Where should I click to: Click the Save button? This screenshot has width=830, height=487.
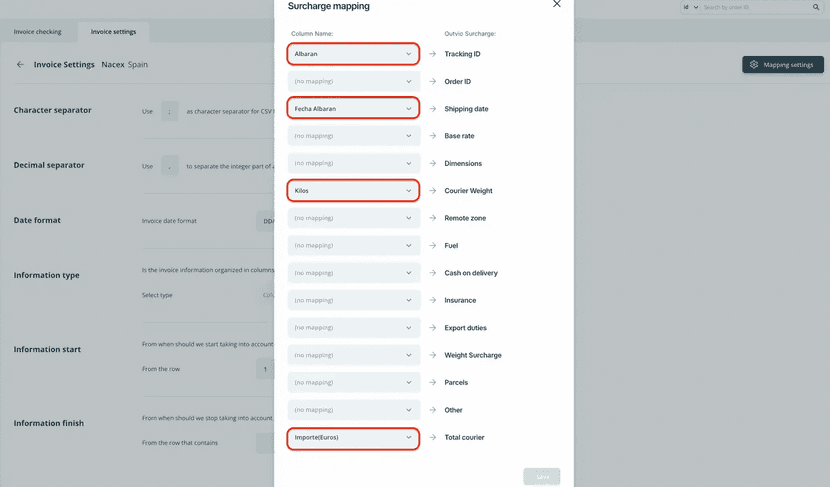tap(541, 477)
